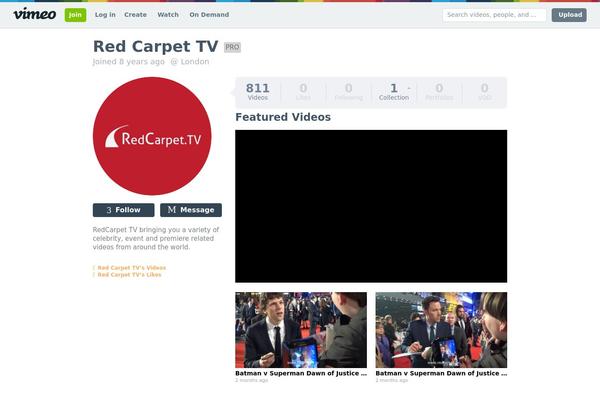Click the London location text
The image size is (600, 400).
pos(195,62)
